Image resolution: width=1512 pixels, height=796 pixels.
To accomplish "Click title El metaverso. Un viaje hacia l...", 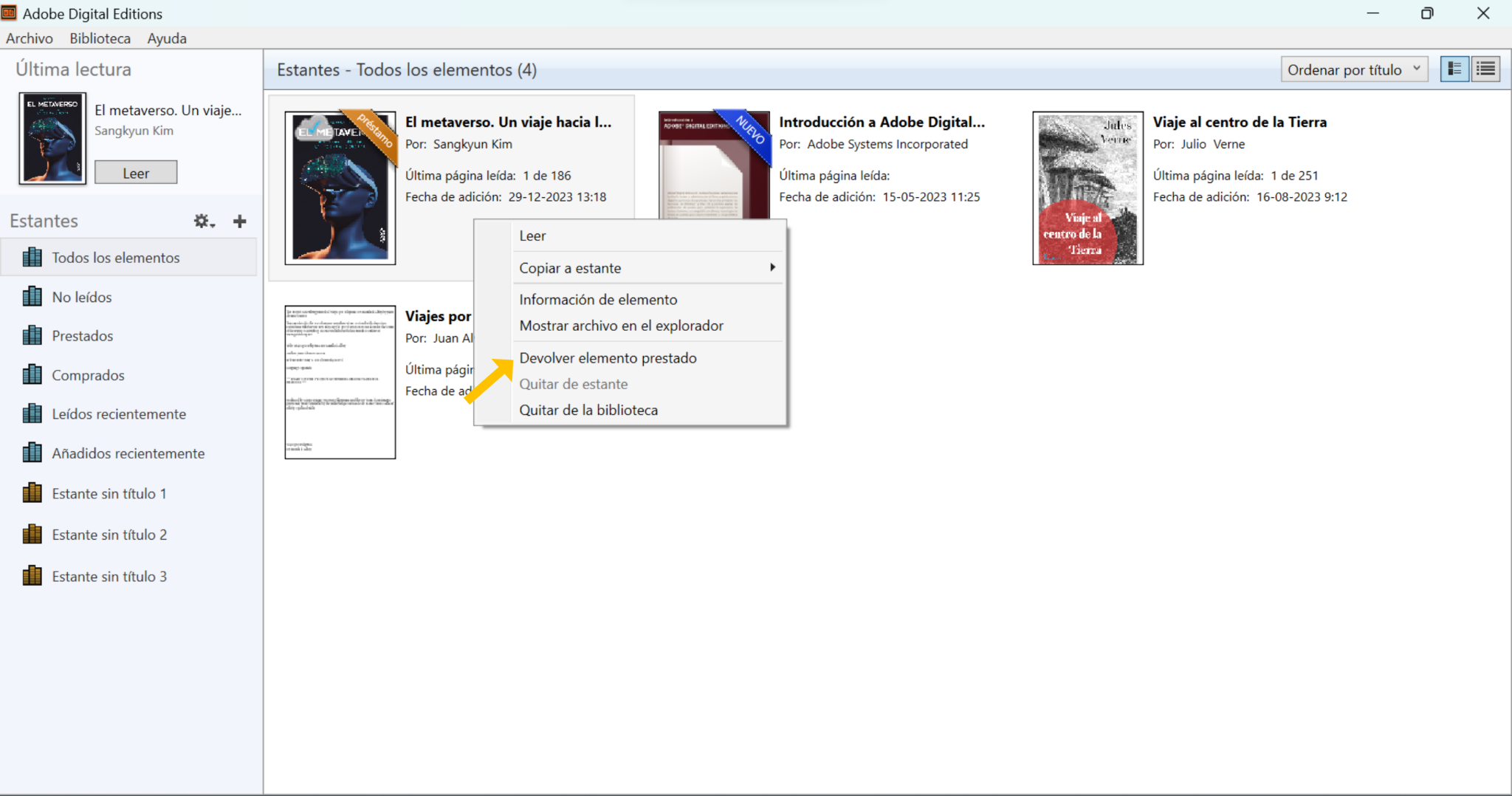I will [x=508, y=122].
